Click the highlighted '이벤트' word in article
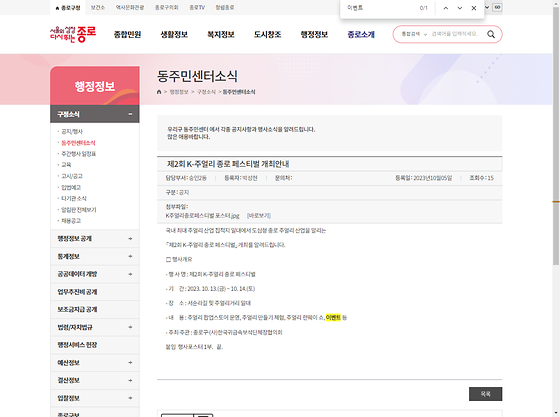 click(x=333, y=317)
